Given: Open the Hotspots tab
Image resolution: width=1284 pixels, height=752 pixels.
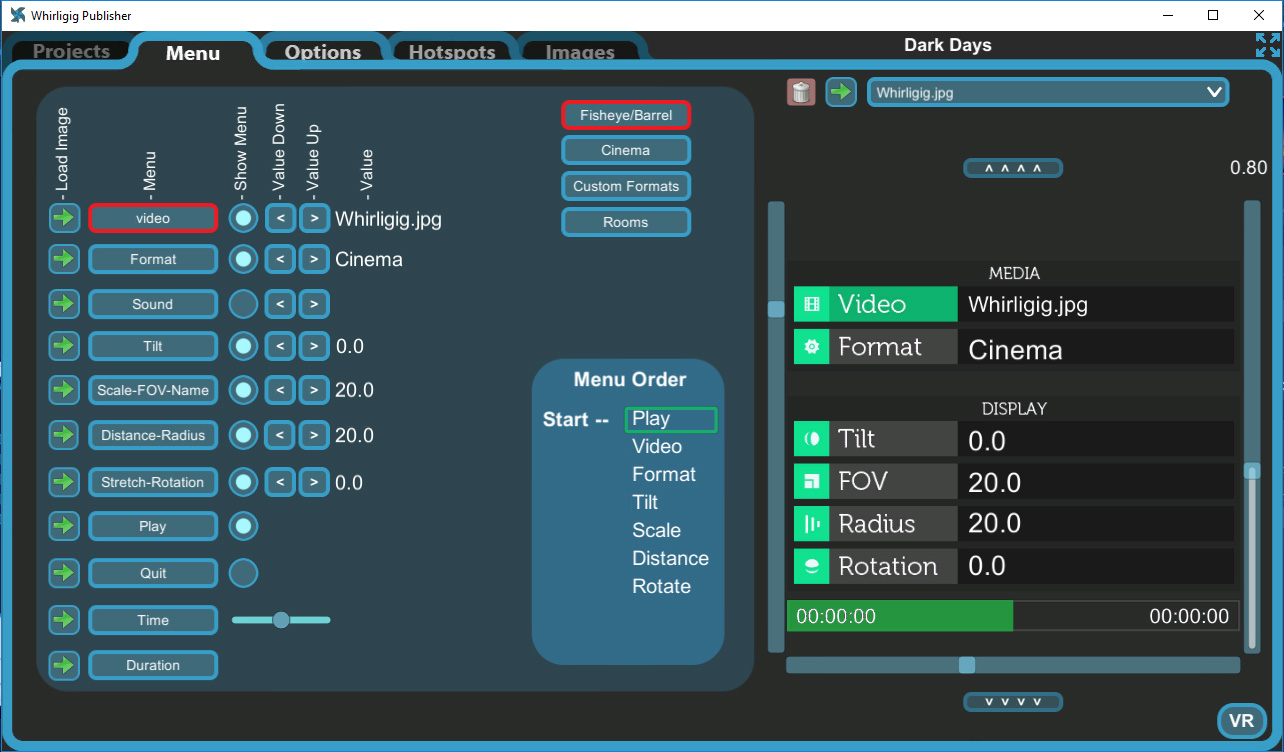Looking at the screenshot, I should [x=452, y=52].
